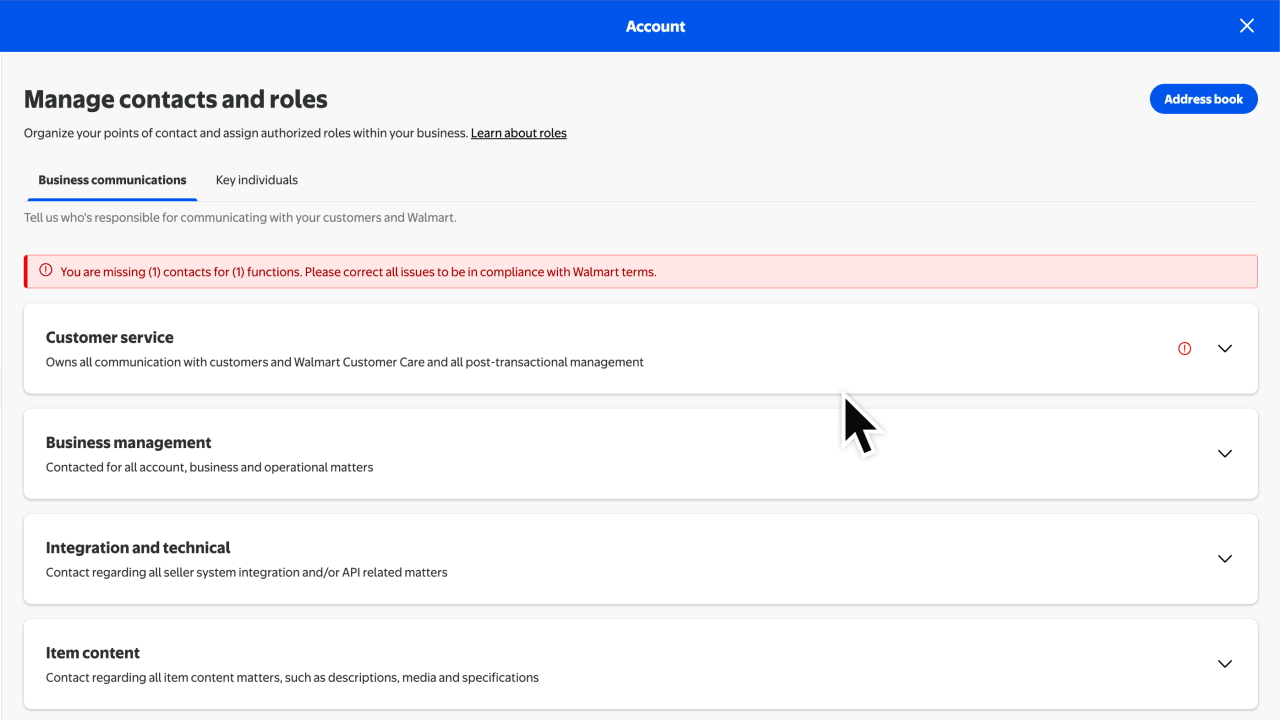
Task: Click 'Contact regarding all seller system integration' text
Action: pos(247,572)
